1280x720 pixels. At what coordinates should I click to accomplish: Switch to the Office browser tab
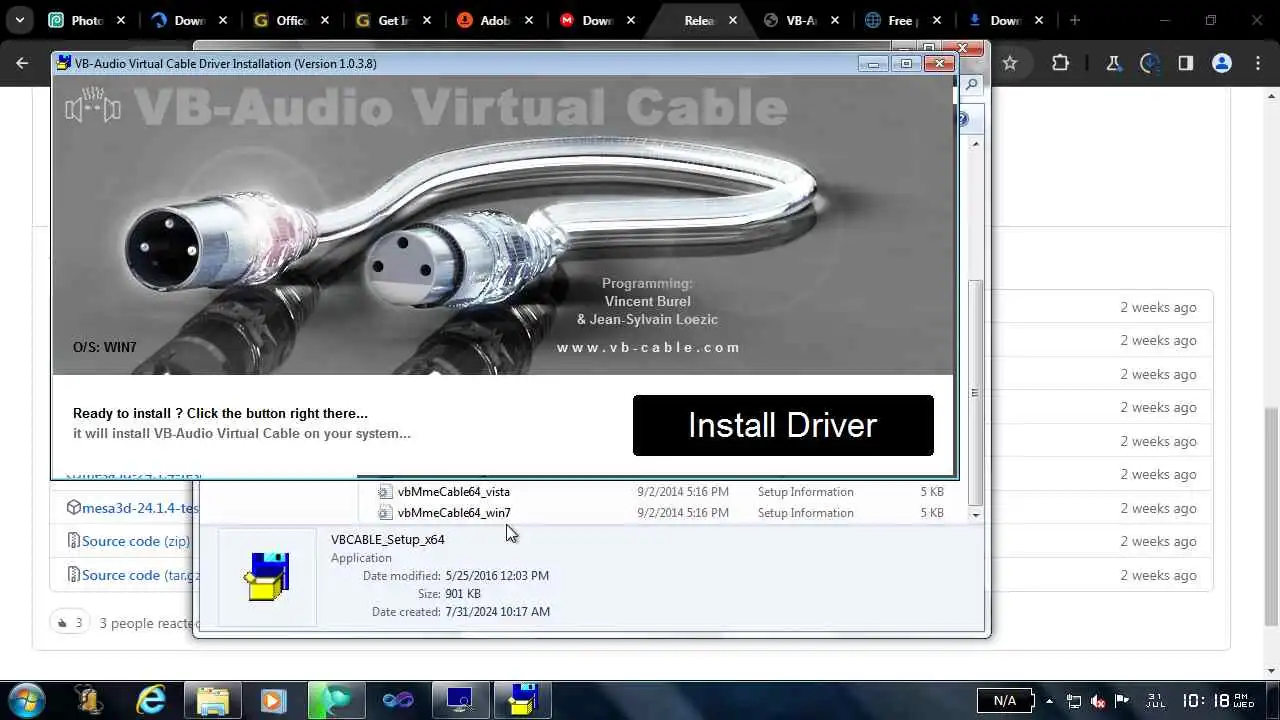(x=291, y=20)
